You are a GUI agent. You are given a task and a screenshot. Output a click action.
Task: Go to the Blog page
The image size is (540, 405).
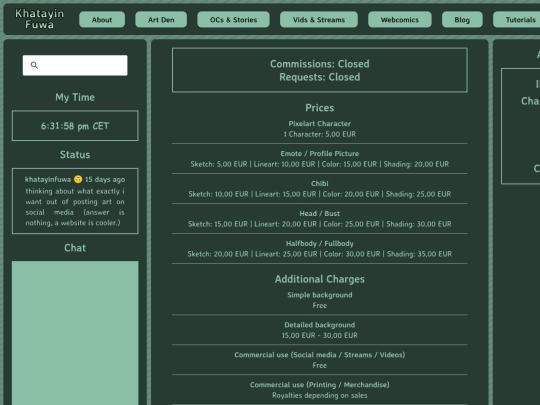click(462, 20)
